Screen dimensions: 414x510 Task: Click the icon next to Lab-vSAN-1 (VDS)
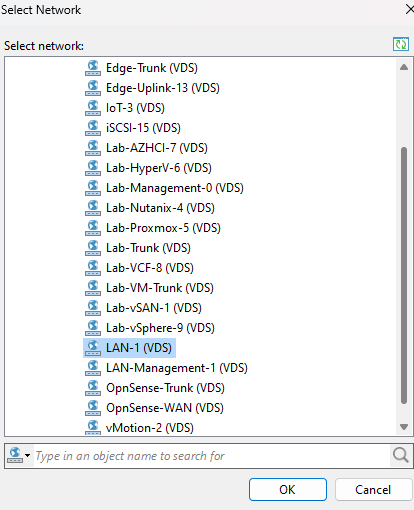[93, 308]
